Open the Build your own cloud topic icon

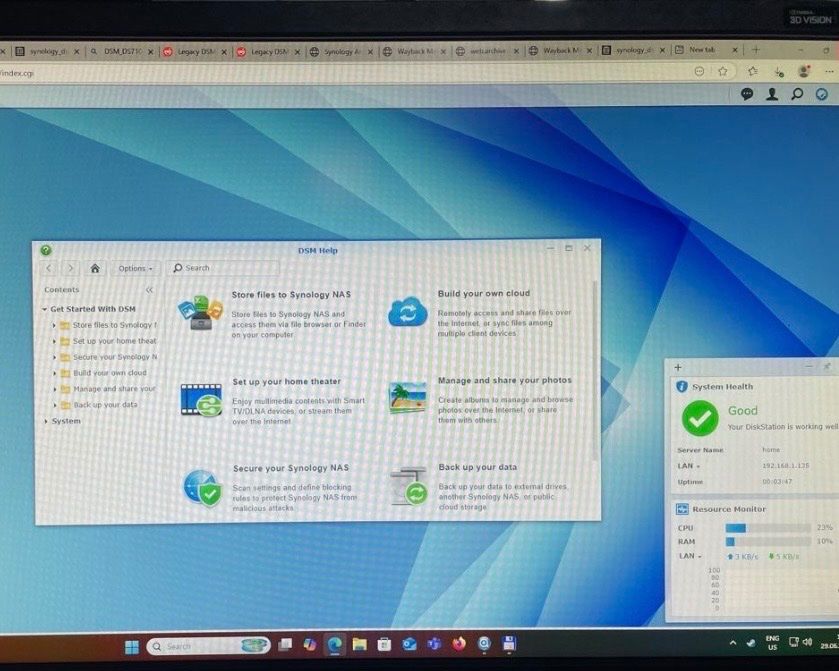pos(408,312)
